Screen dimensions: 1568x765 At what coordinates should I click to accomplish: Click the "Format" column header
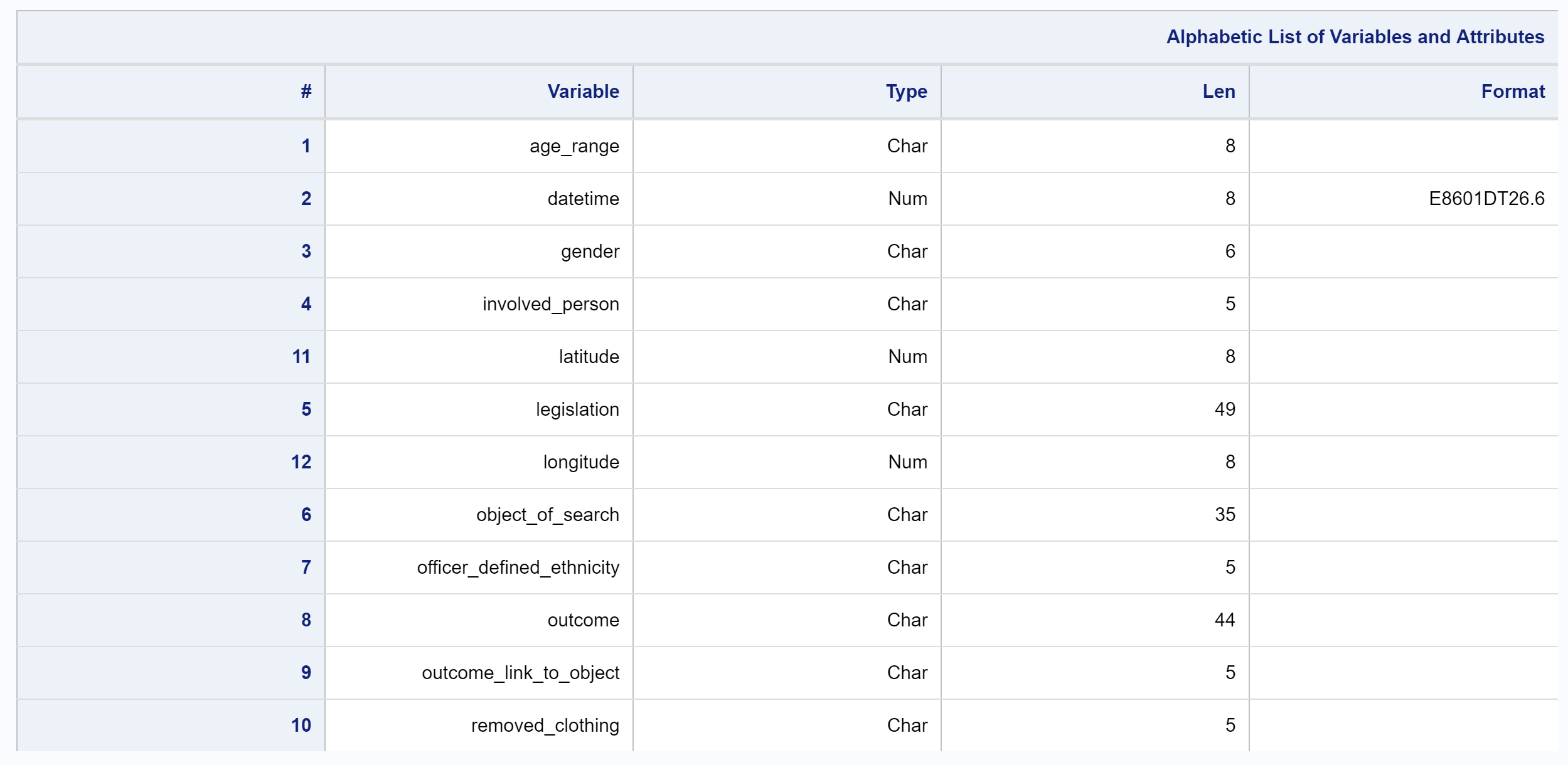point(1513,92)
